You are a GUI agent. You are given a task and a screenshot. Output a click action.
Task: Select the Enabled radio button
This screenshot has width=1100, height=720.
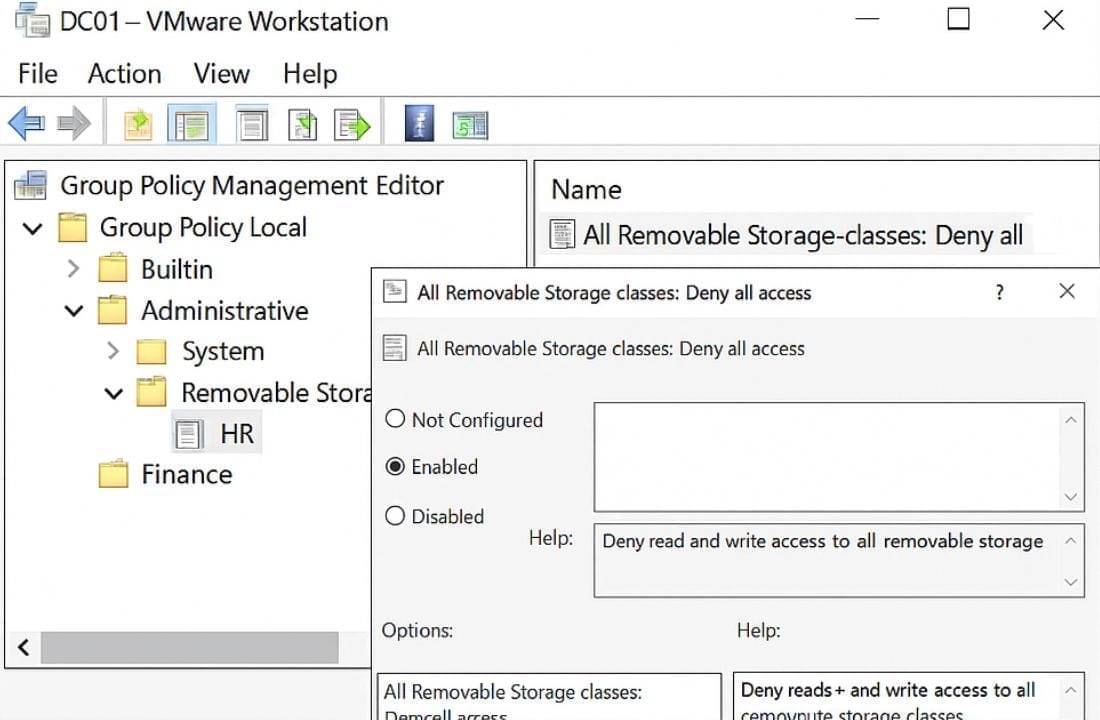(396, 467)
